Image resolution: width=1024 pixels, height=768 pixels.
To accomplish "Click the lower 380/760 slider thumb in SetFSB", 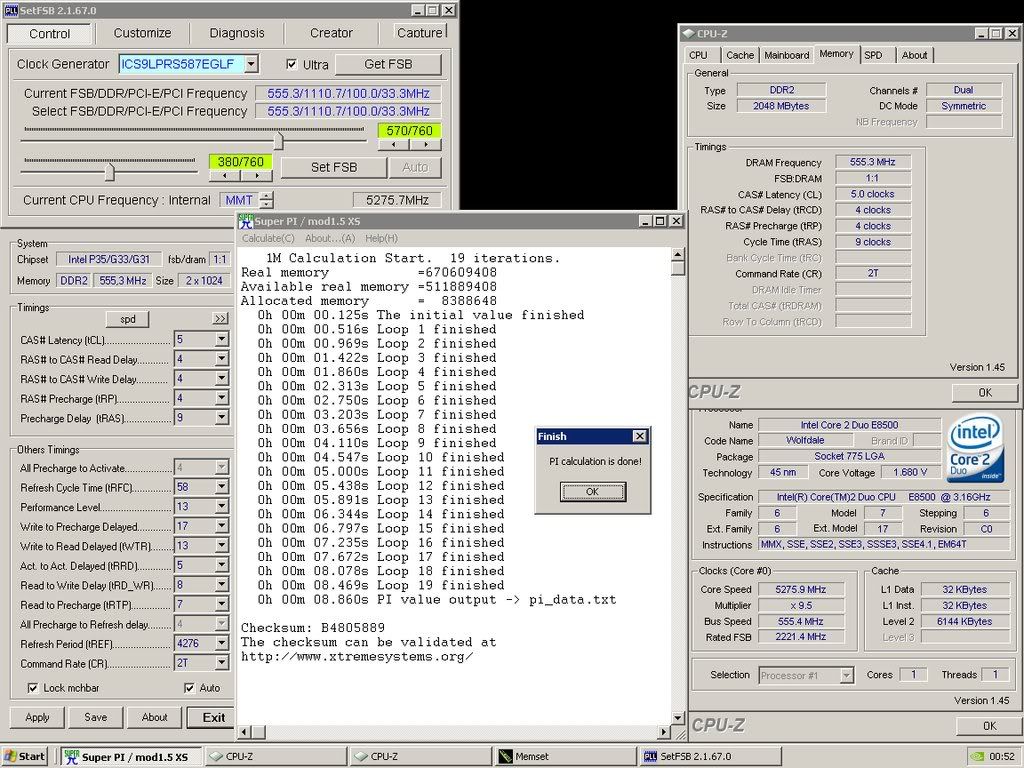I will point(109,172).
